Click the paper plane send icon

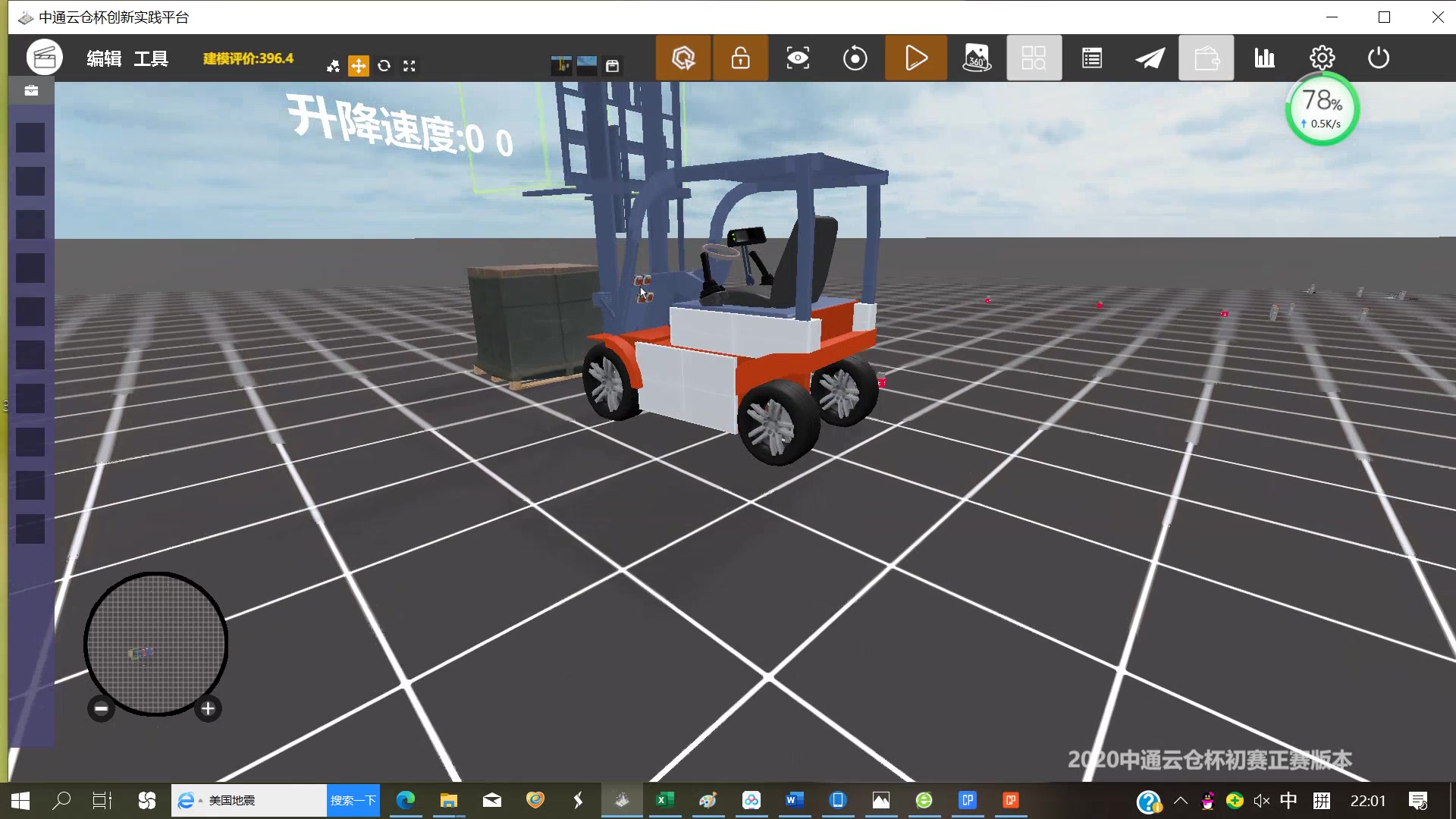pyautogui.click(x=1150, y=58)
